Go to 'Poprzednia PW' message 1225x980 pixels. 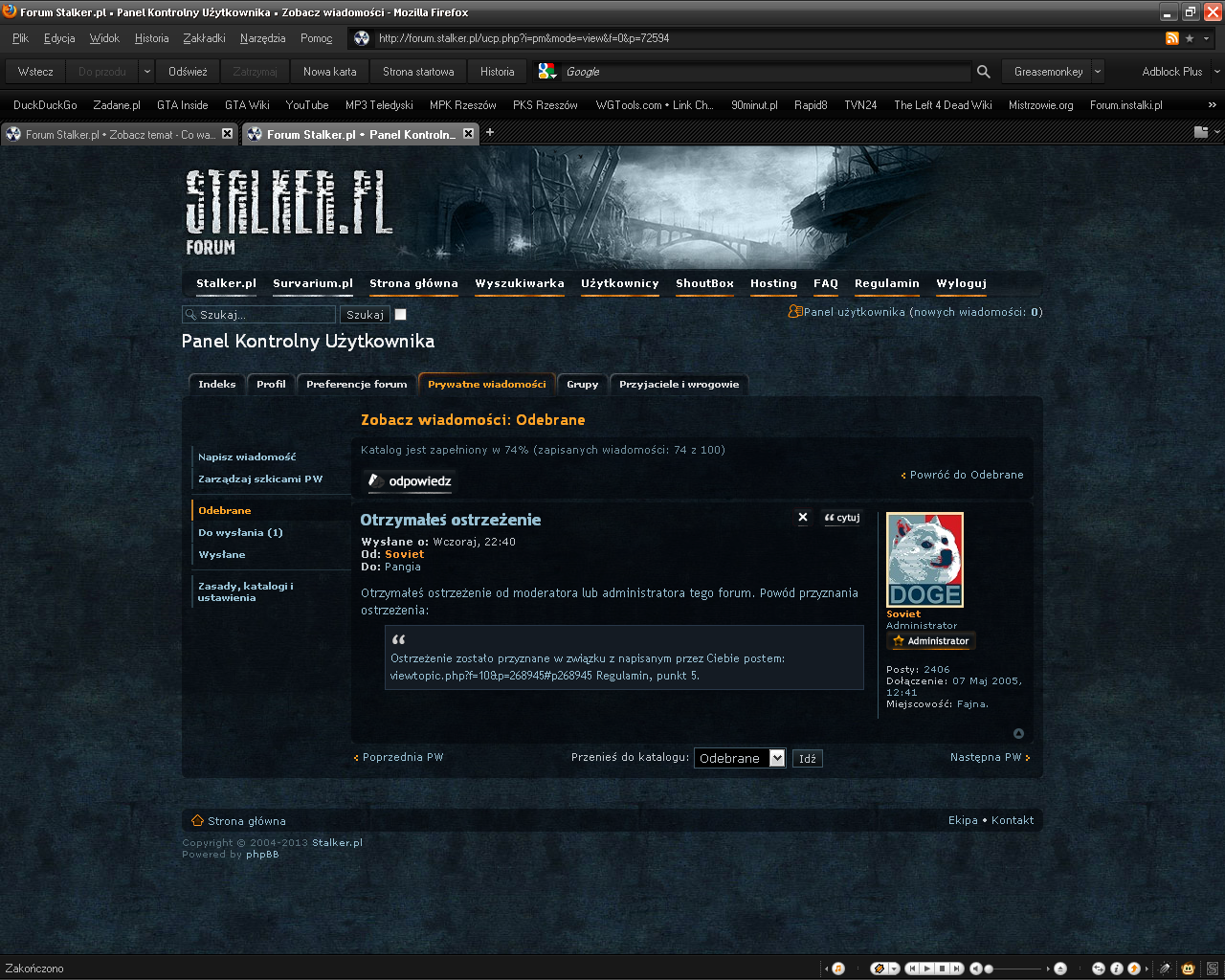point(399,757)
